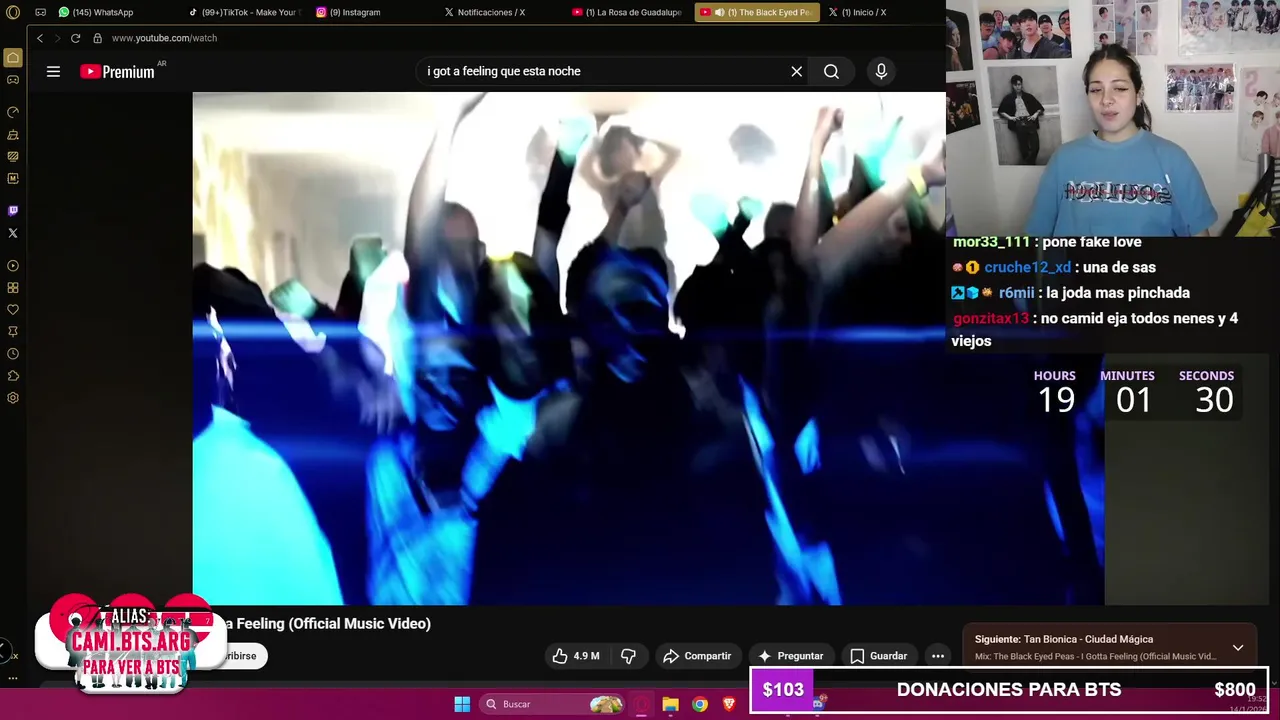
Task: Click the video title Feeling (Official Music Video)
Action: pyautogui.click(x=327, y=623)
